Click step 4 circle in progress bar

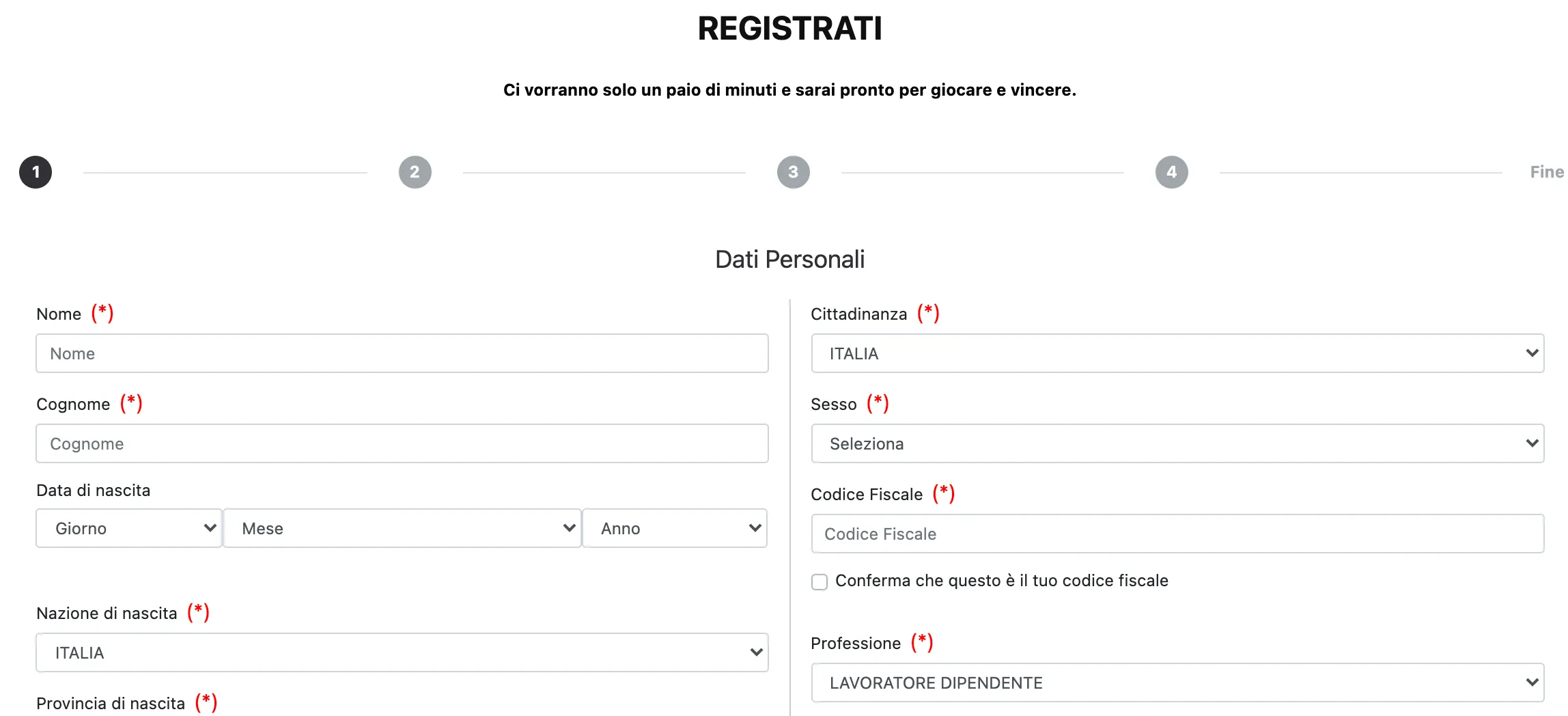(x=1171, y=172)
